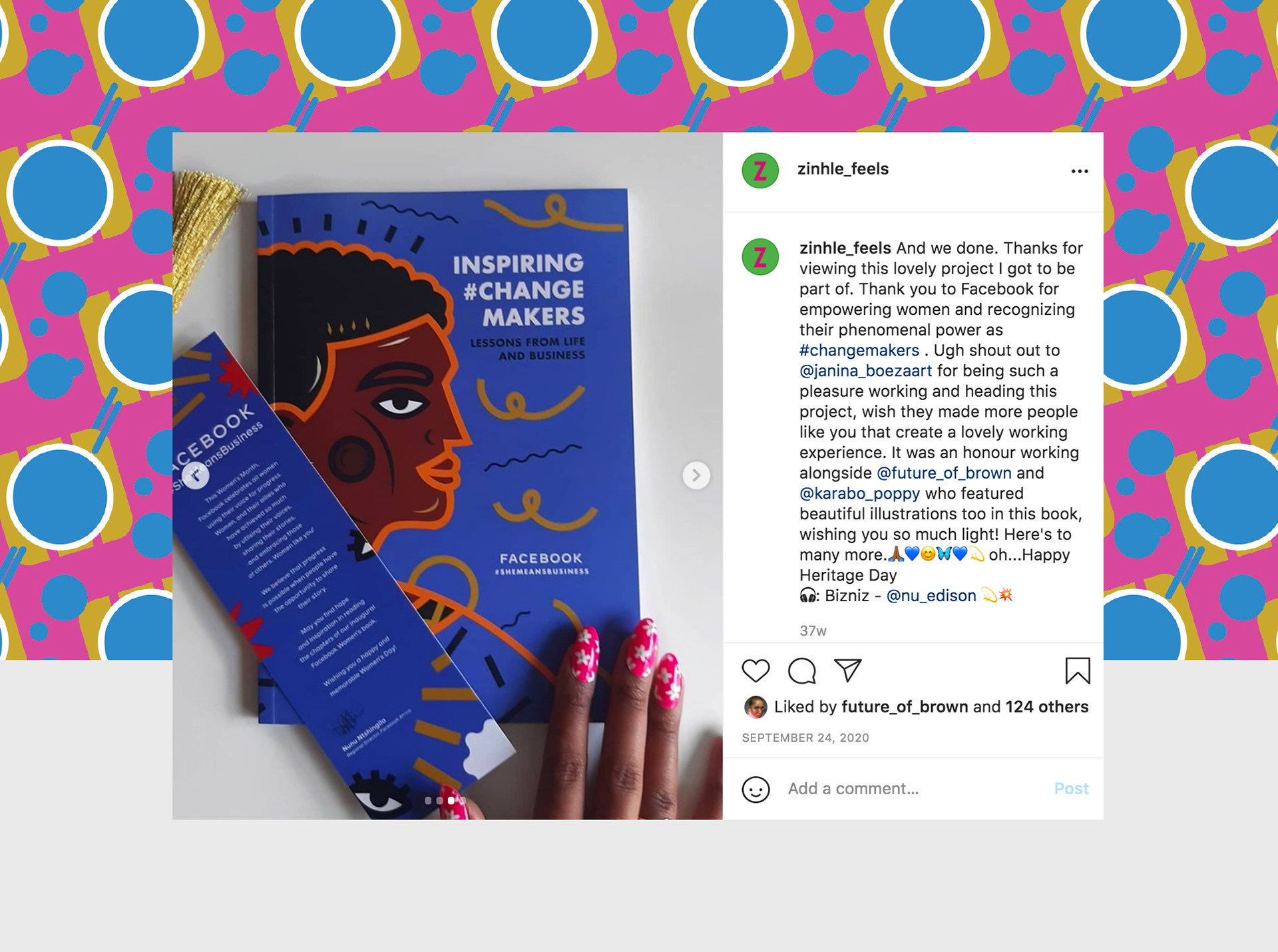Follow the #changemakers hashtag link

(859, 350)
